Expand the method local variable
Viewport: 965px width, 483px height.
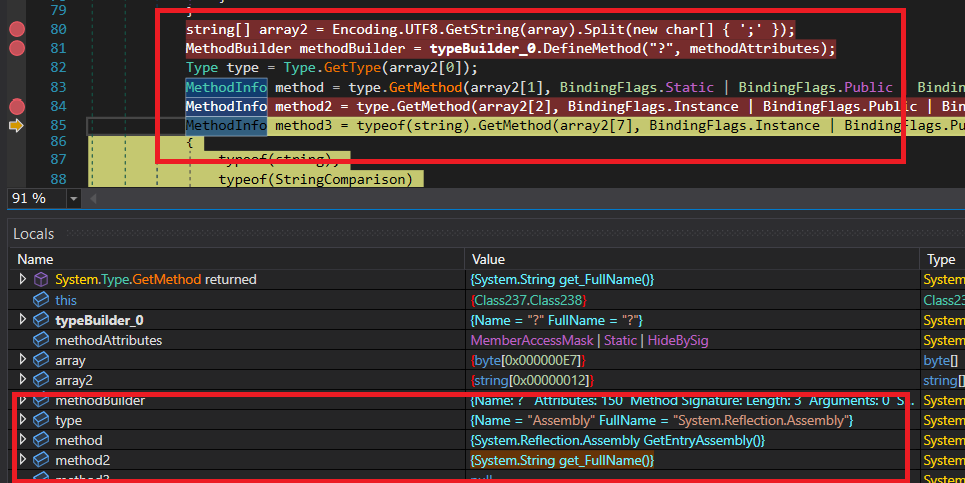click(23, 439)
